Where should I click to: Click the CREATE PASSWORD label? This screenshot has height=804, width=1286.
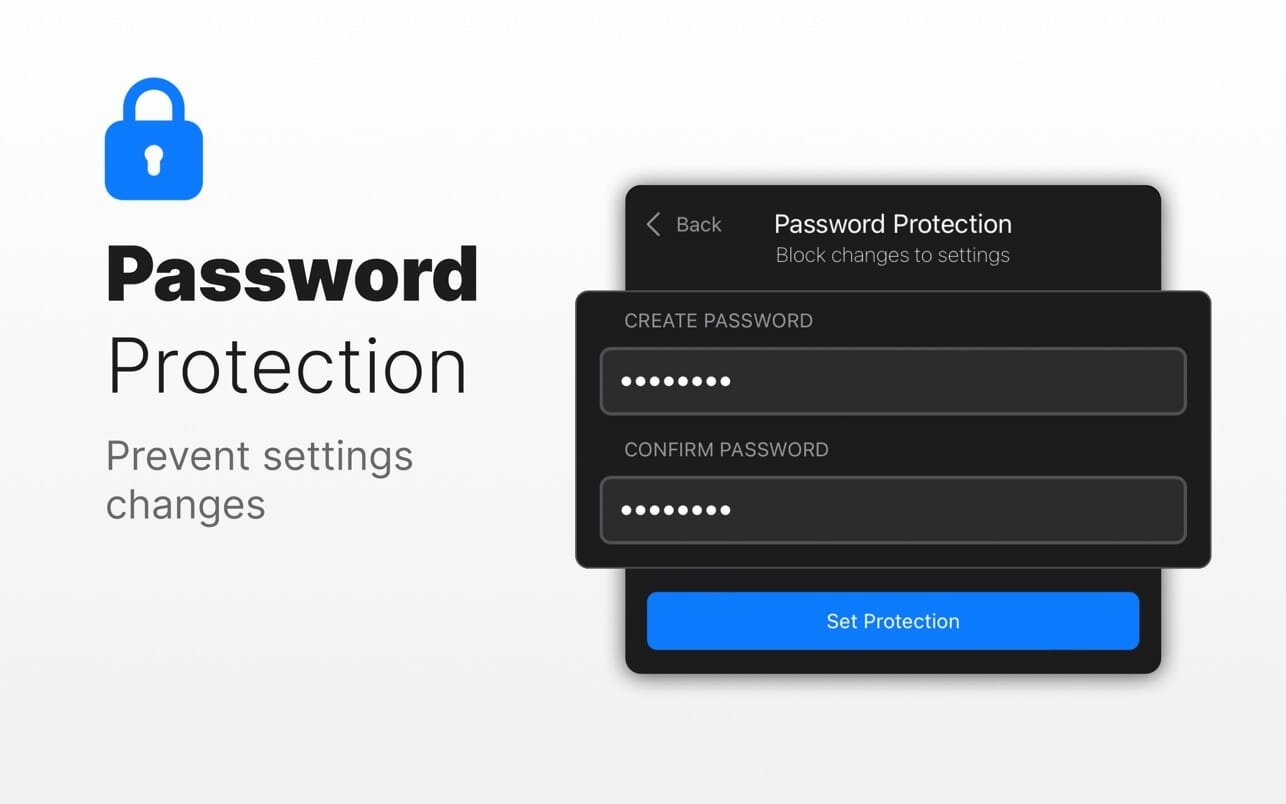pyautogui.click(x=718, y=321)
